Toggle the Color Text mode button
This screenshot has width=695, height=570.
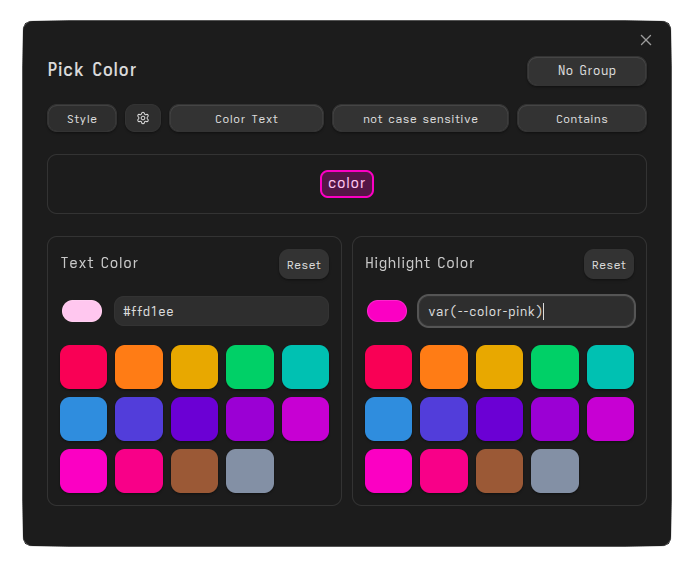click(246, 118)
